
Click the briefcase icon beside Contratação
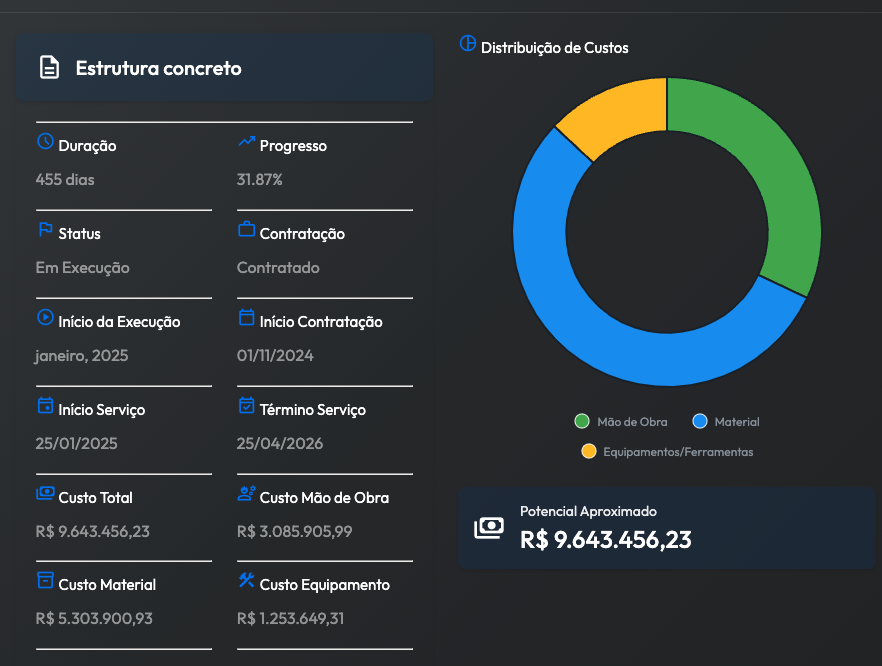click(x=247, y=230)
